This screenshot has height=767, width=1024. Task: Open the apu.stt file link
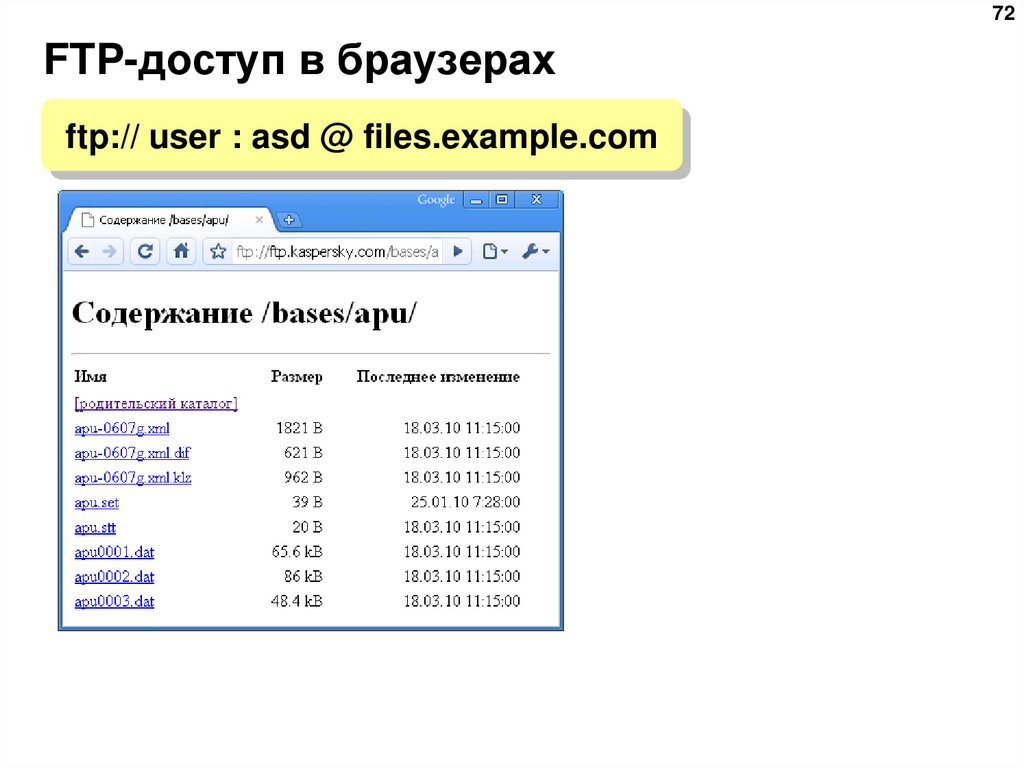(95, 527)
